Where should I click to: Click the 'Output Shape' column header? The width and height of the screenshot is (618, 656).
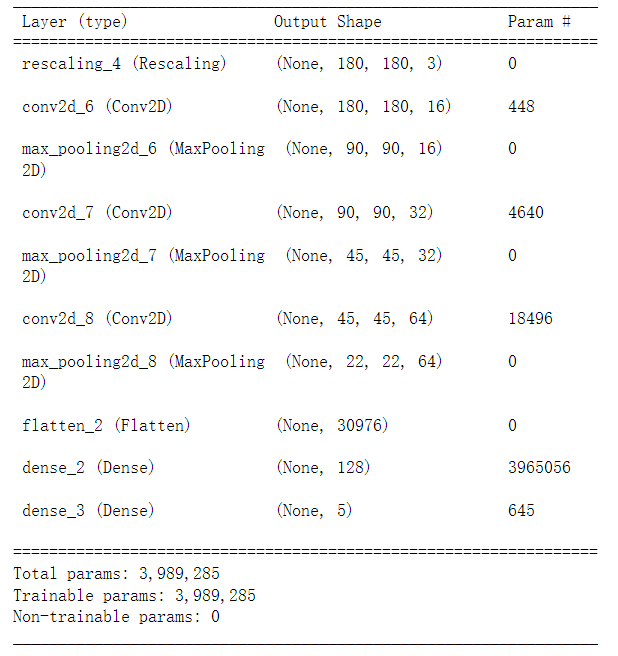(x=328, y=21)
